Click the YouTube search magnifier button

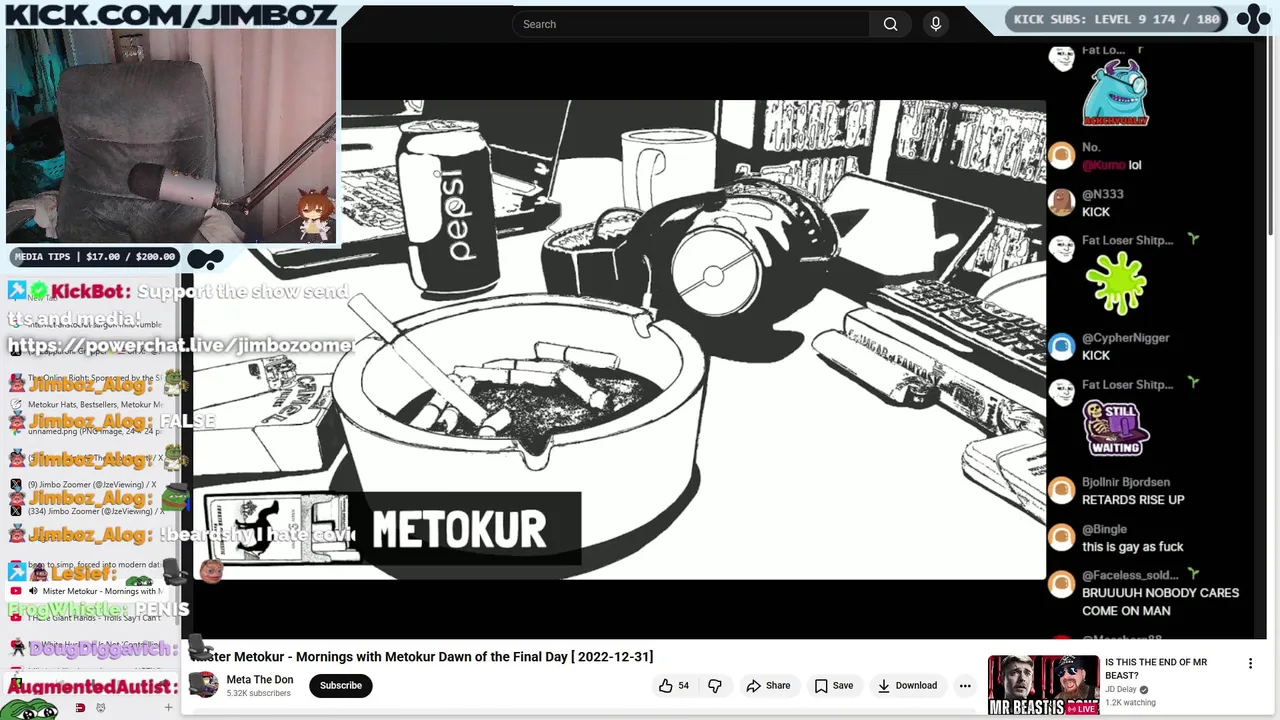click(x=890, y=24)
